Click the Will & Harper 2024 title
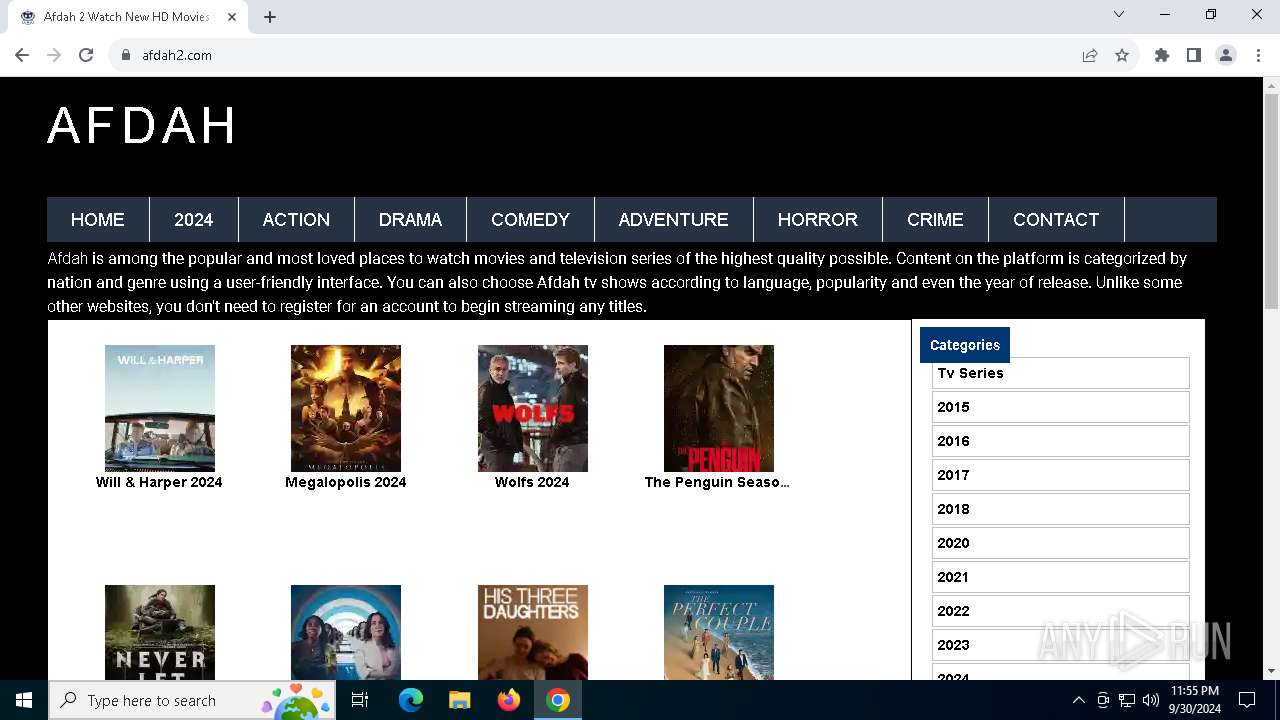1280x720 pixels. tap(159, 482)
